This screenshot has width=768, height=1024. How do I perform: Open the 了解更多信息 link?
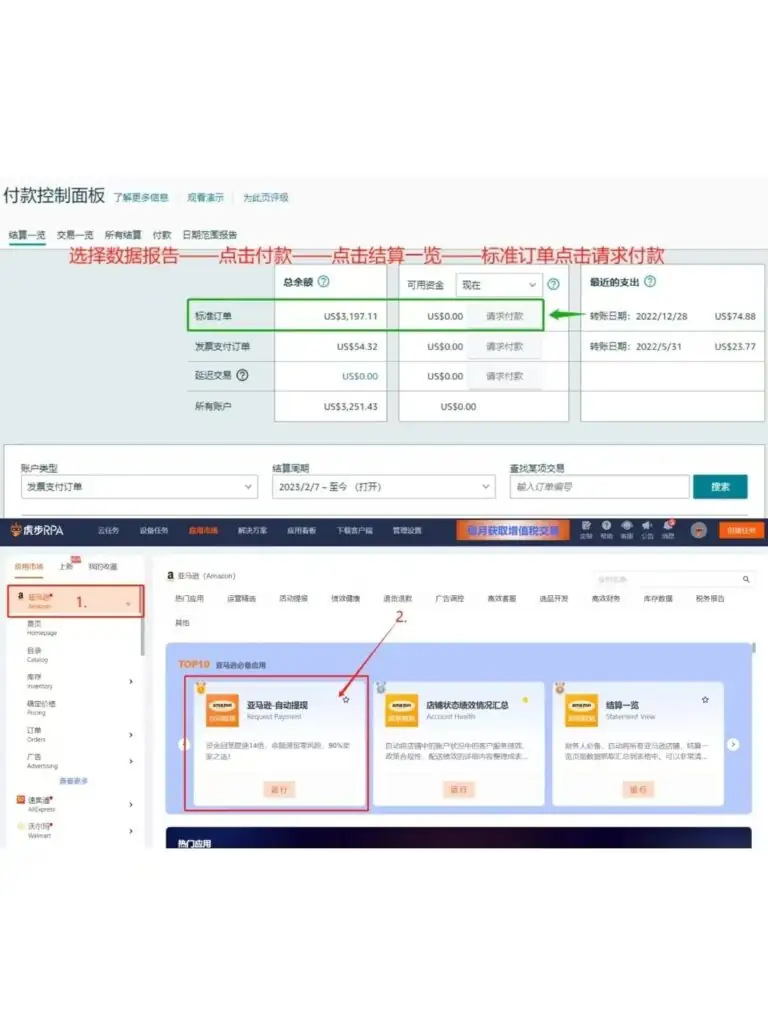point(141,197)
